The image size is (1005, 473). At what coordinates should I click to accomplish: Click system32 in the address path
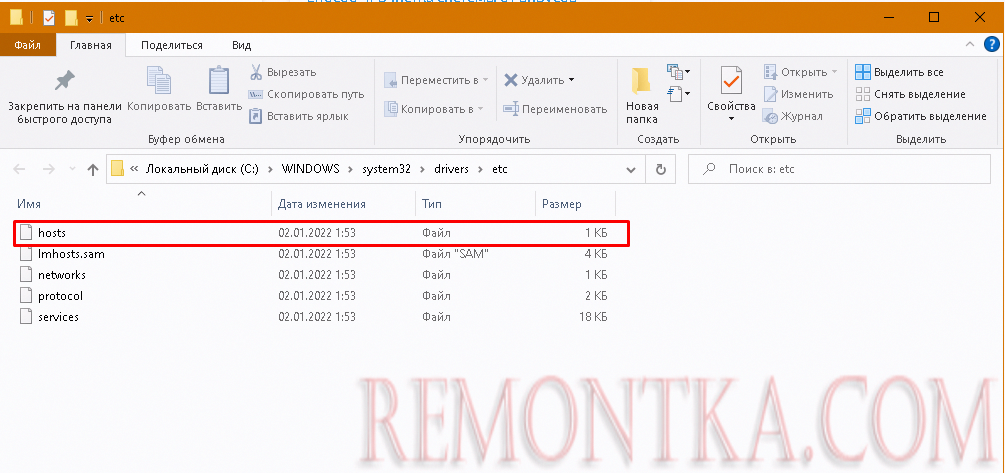(x=386, y=169)
